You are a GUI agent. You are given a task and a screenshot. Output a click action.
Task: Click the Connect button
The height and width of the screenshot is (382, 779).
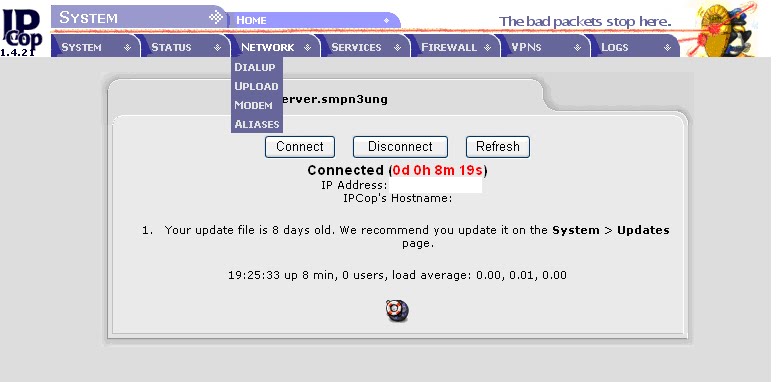[x=300, y=147]
